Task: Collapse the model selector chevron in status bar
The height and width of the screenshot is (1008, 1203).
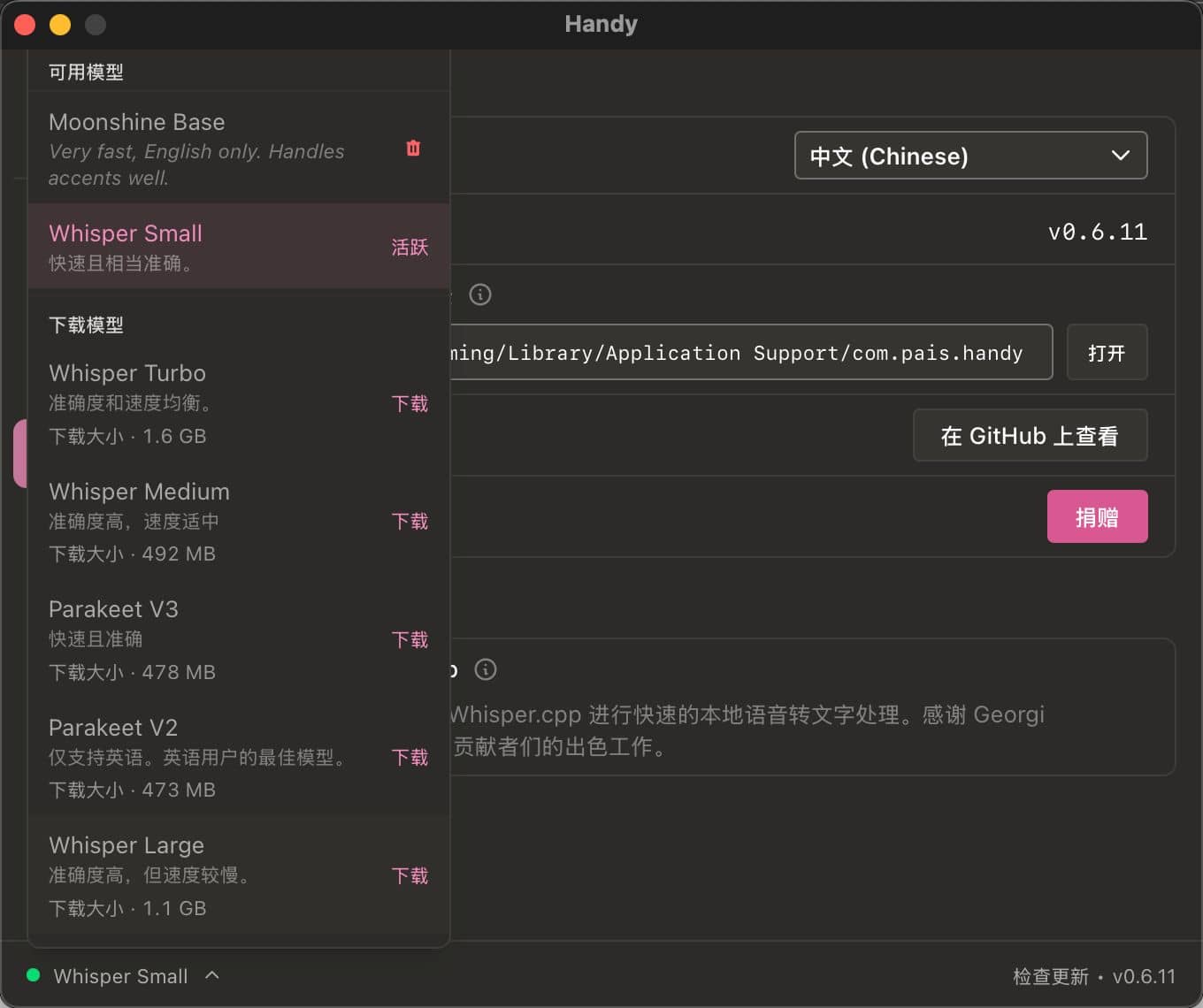Action: coord(212,975)
